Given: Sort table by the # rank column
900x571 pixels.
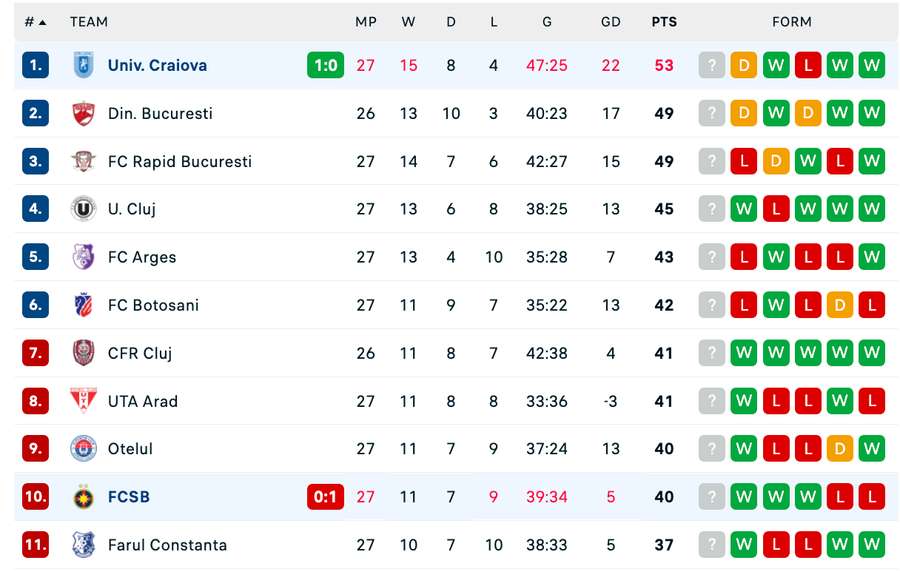Looking at the screenshot, I should 35,21.
